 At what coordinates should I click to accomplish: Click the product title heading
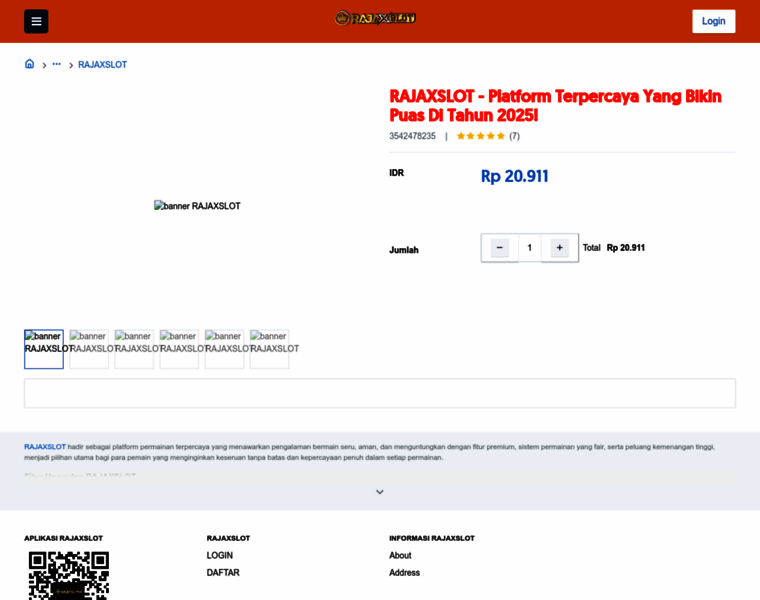(555, 106)
